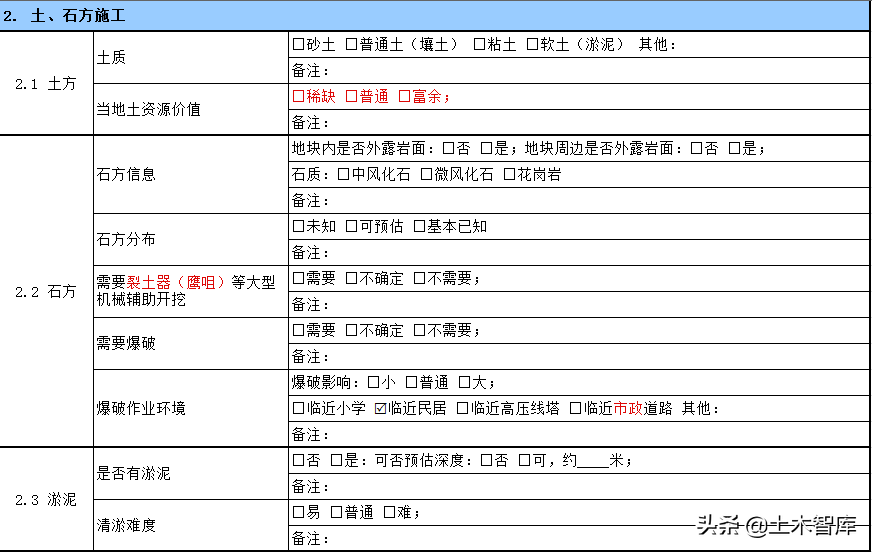Select 小 for 爆破影响

373,382
